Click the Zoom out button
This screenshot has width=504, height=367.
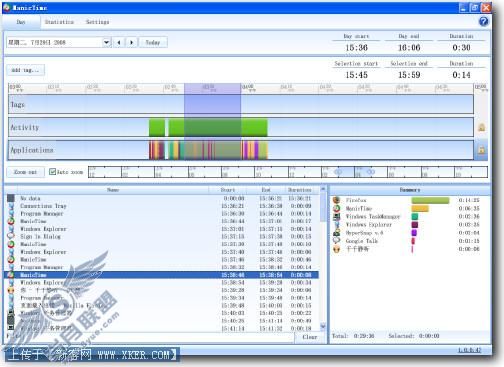pyautogui.click(x=25, y=172)
